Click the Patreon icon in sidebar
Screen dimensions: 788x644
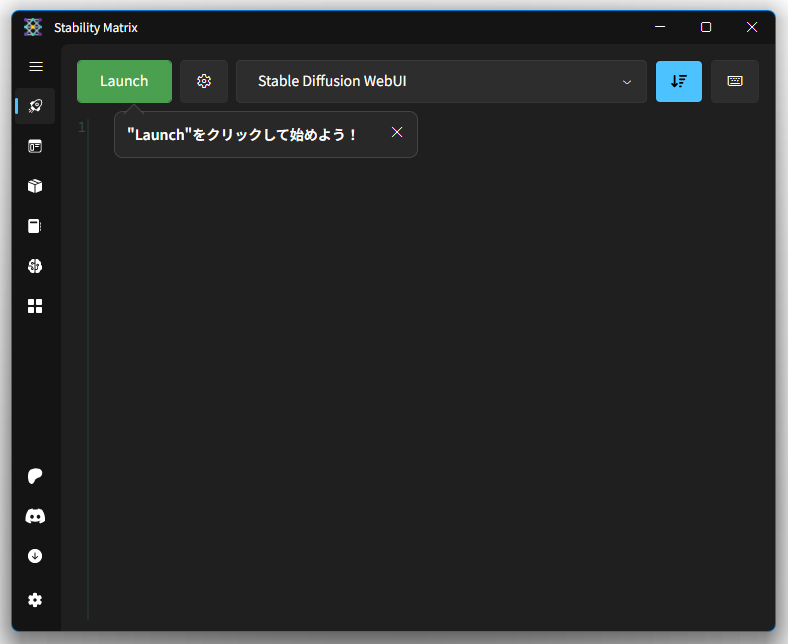click(x=35, y=476)
